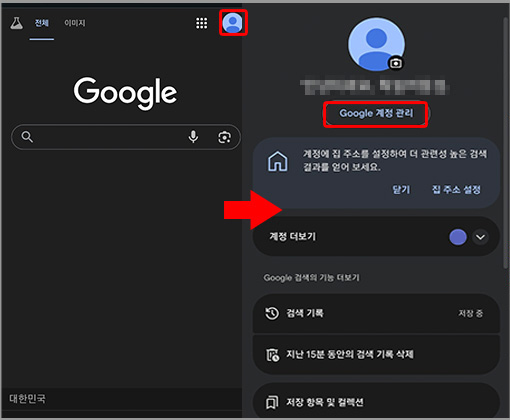Click the large account profile picture
Viewport: 510px width, 420px height.
376,44
